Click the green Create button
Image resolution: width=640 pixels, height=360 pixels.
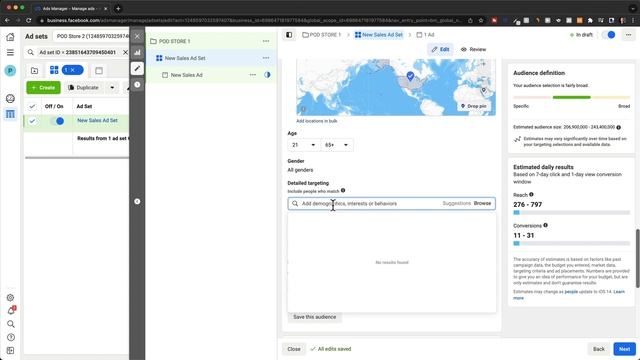tap(43, 87)
